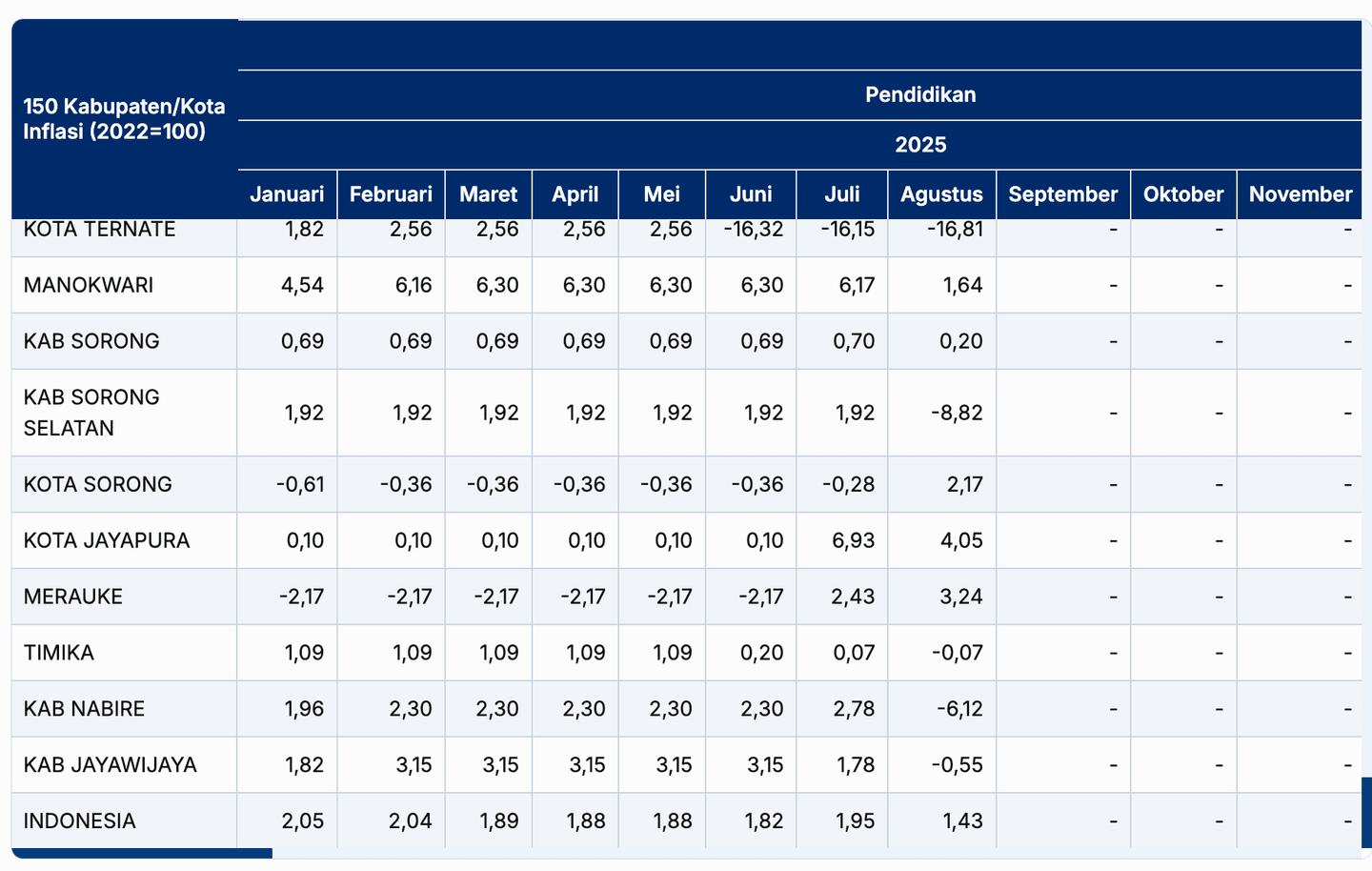Select the Februari column header
Image resolution: width=1372 pixels, height=871 pixels.
(391, 194)
